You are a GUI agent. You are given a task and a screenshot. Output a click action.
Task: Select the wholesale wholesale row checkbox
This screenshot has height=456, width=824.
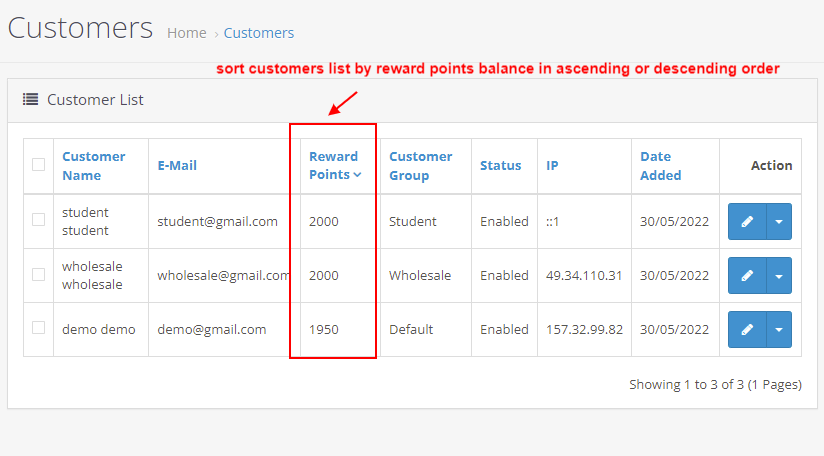pos(38,274)
